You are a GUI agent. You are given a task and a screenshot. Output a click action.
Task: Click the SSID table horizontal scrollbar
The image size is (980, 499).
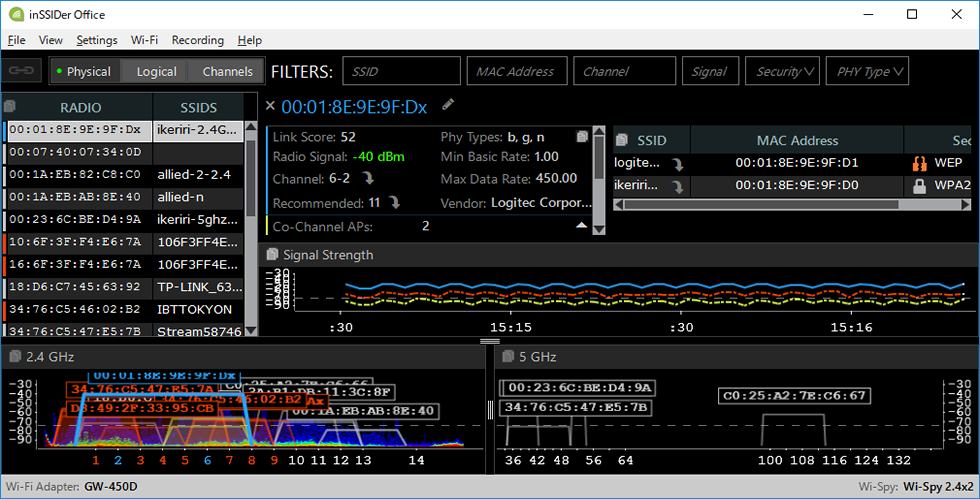[x=792, y=204]
